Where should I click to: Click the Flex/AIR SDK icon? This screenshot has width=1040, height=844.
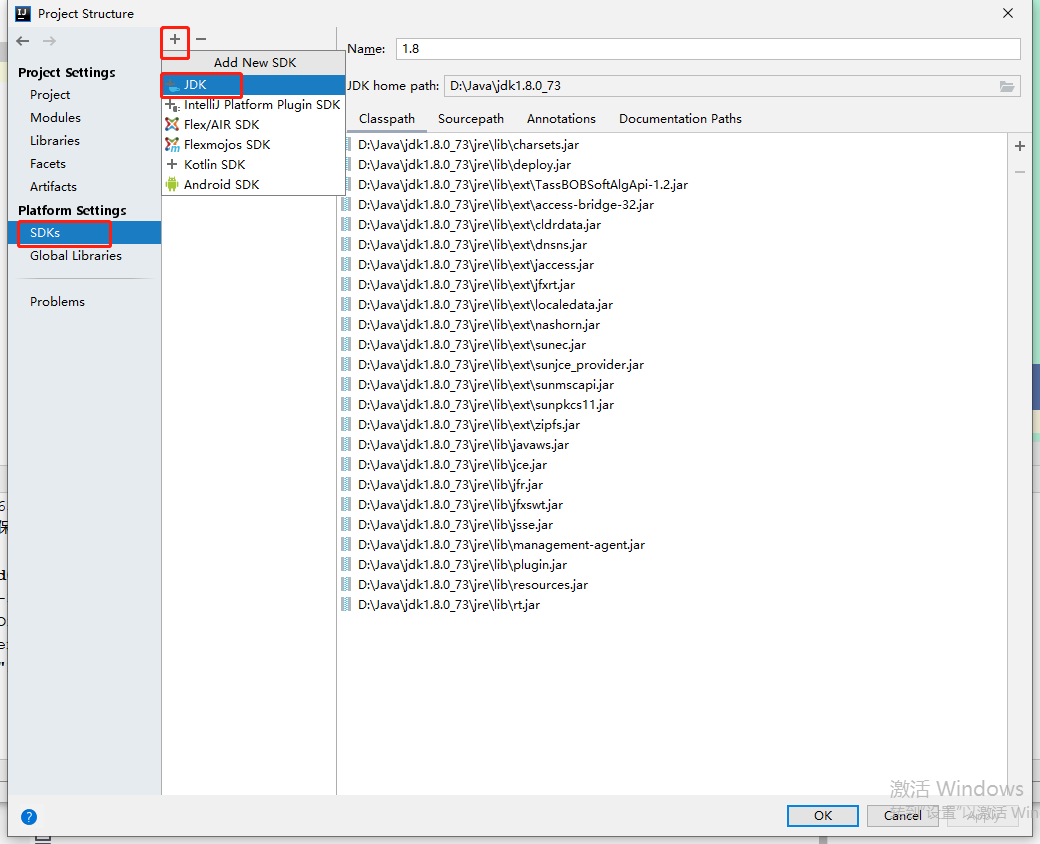(172, 124)
